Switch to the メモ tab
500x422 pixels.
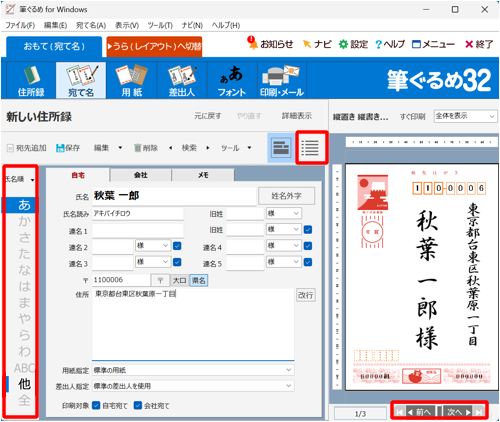203,175
